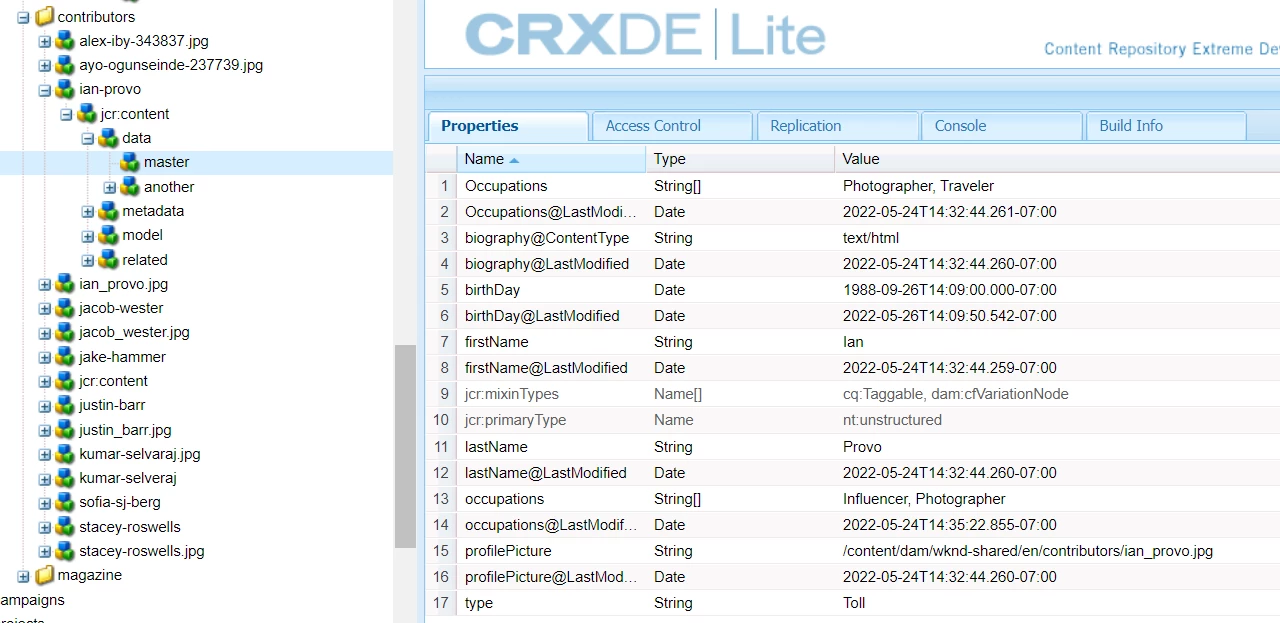Select the profilePicture path value
This screenshot has height=623, width=1280.
pyautogui.click(x=1028, y=551)
